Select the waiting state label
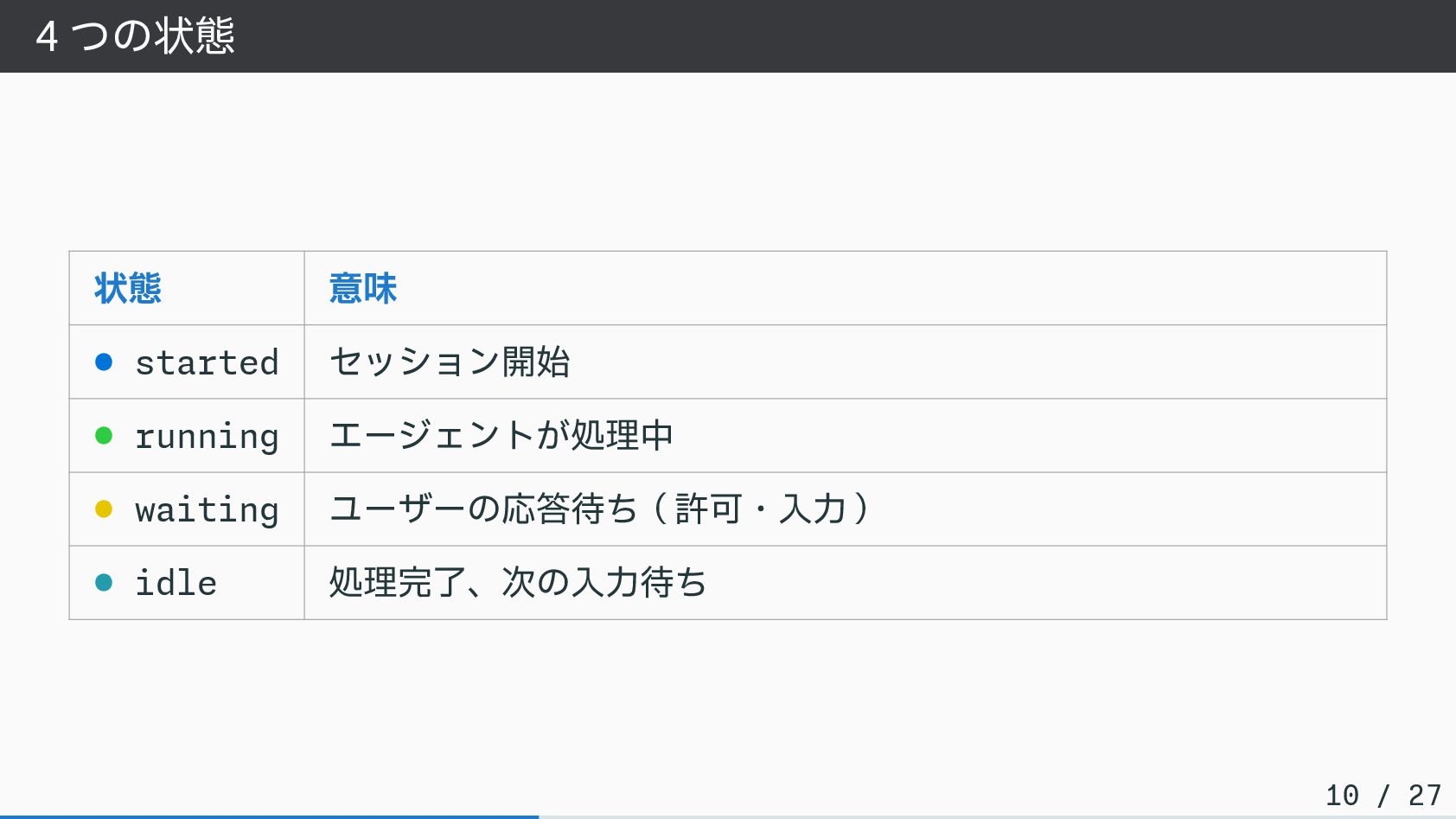 (208, 510)
